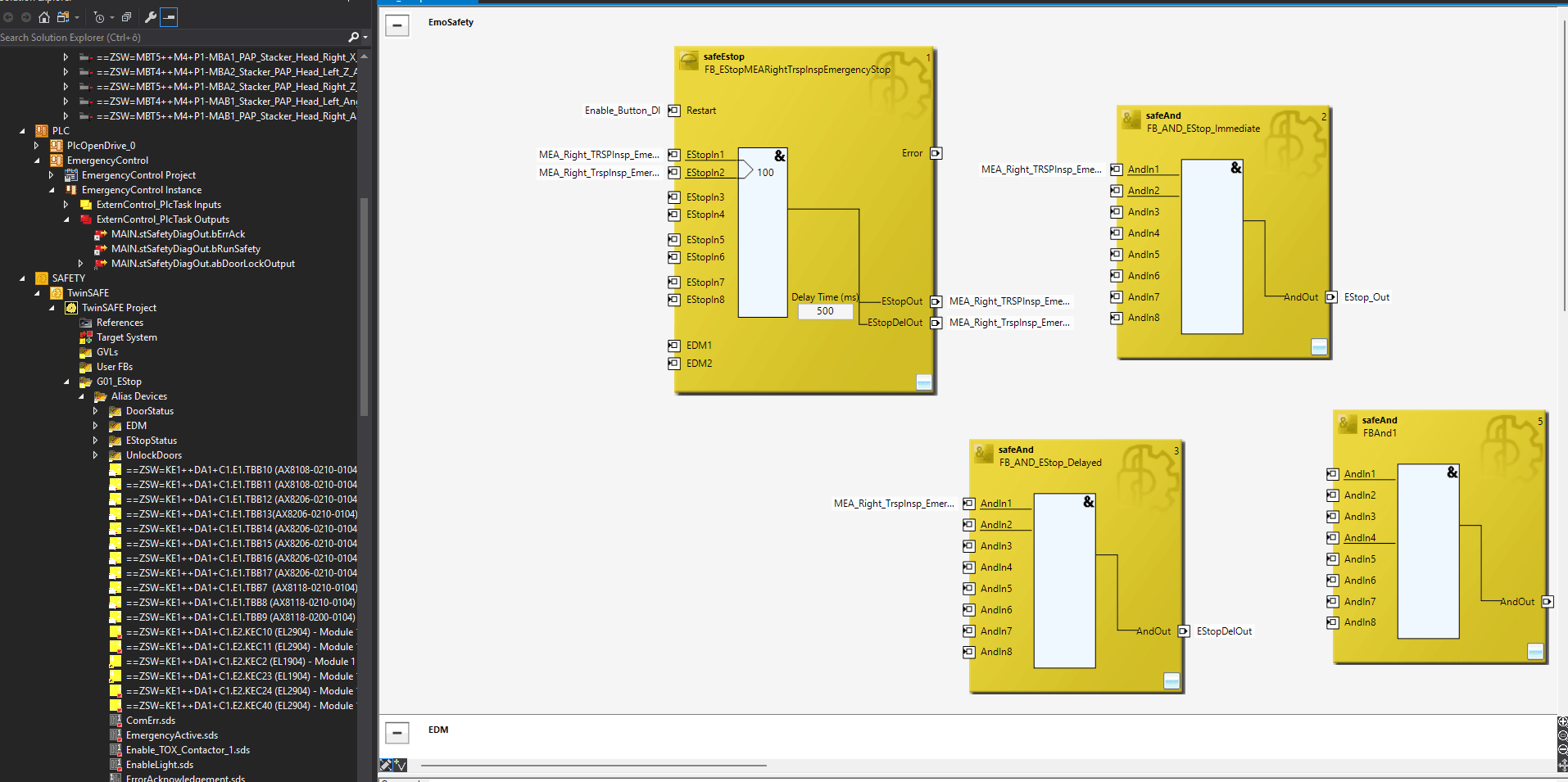Viewport: 1568px width, 782px height.
Task: Click the Switch Views folder icon
Action: 63,17
